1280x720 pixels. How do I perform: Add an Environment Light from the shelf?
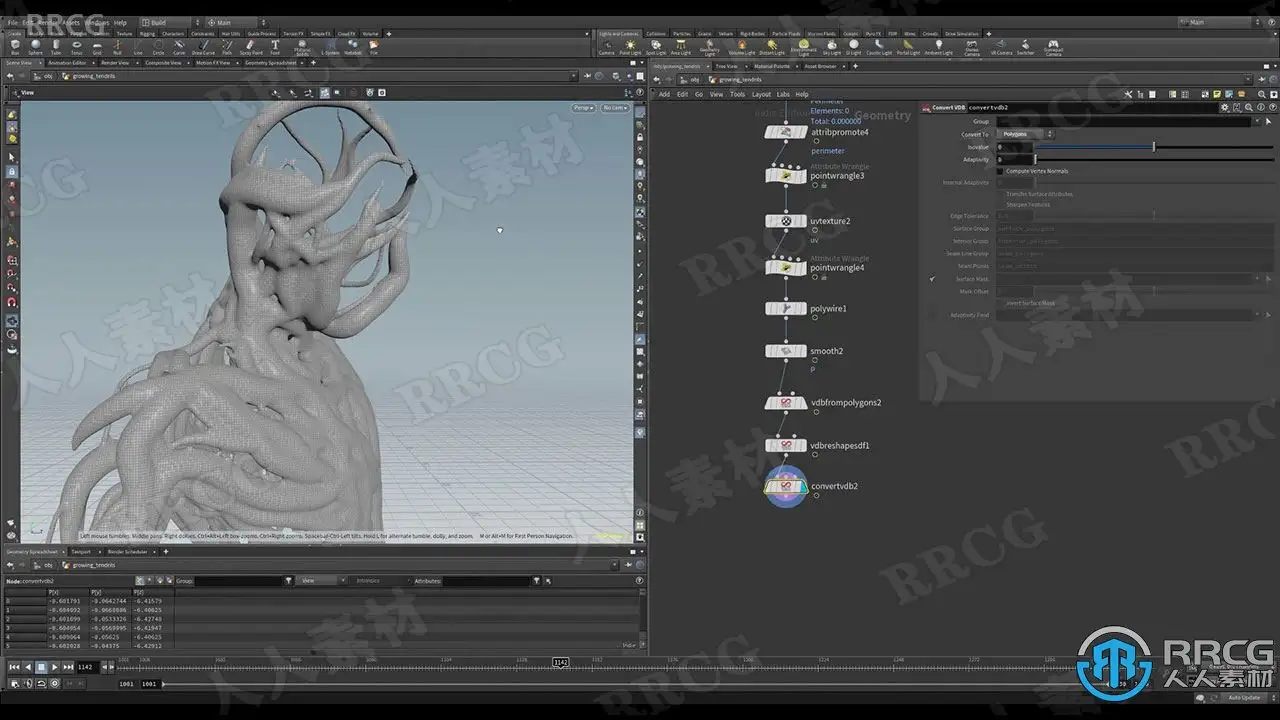[803, 46]
